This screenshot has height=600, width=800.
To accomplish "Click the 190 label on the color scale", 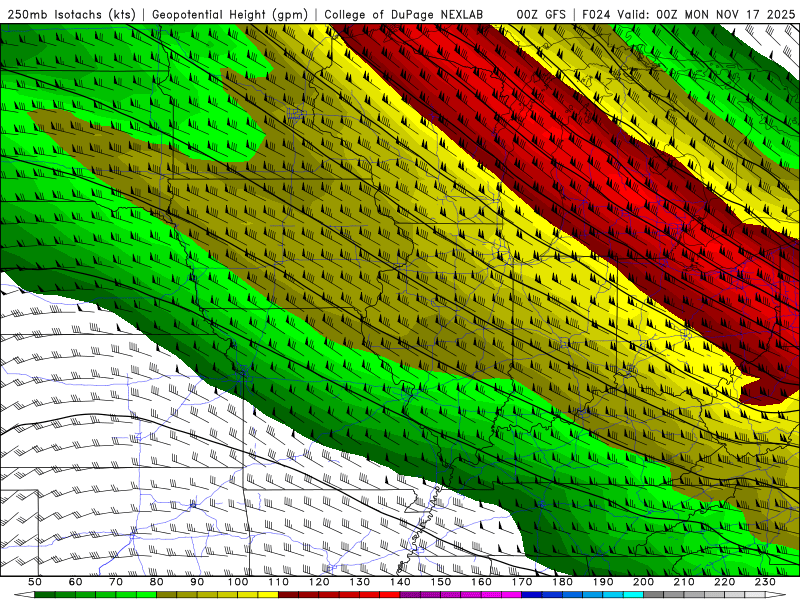I will (603, 582).
